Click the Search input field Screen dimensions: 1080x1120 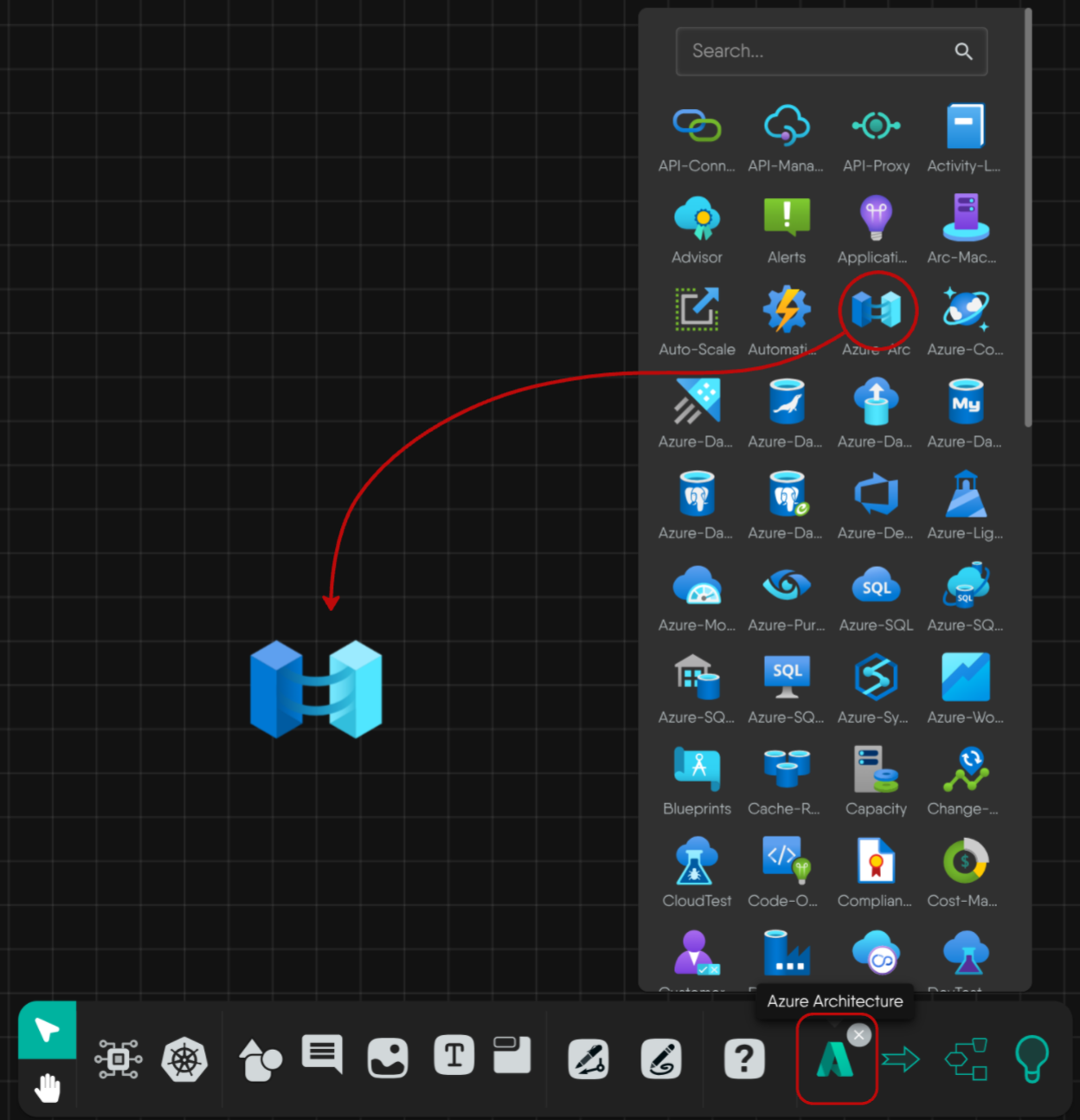831,51
